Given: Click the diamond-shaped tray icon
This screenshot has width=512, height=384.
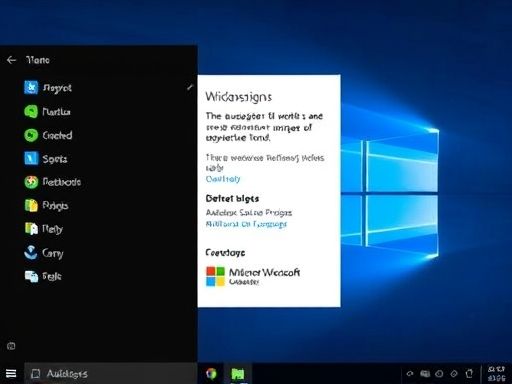Looking at the screenshot, I should point(454,374).
